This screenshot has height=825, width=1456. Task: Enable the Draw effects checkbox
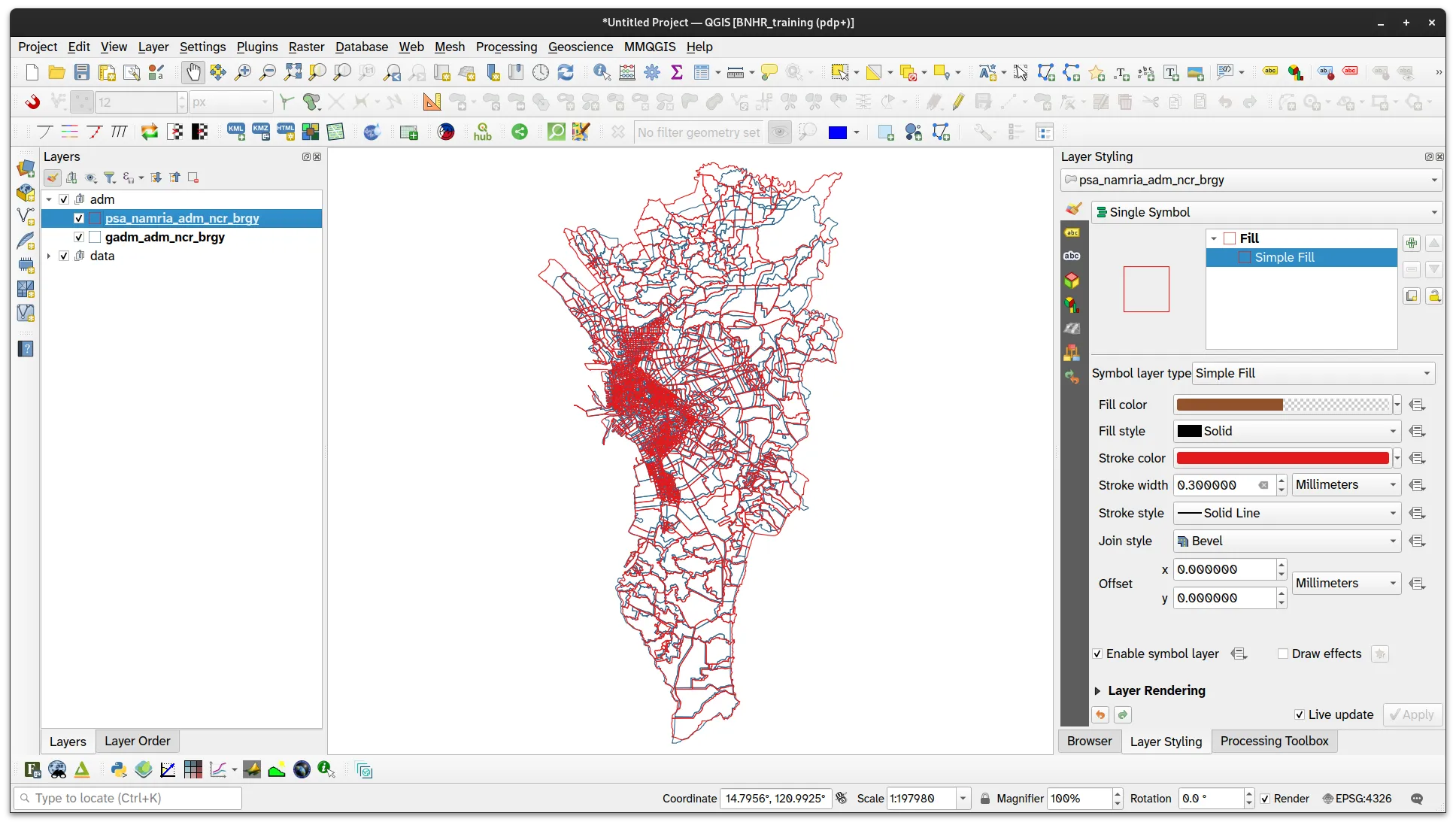[1283, 654]
